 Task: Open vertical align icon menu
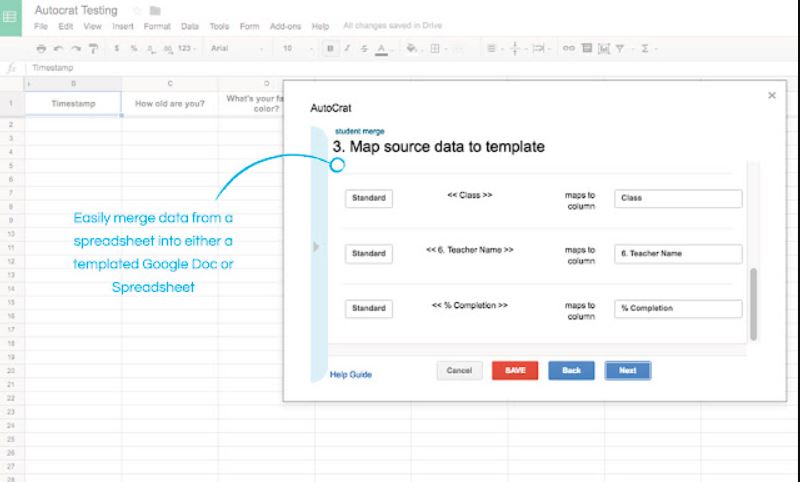coord(515,48)
